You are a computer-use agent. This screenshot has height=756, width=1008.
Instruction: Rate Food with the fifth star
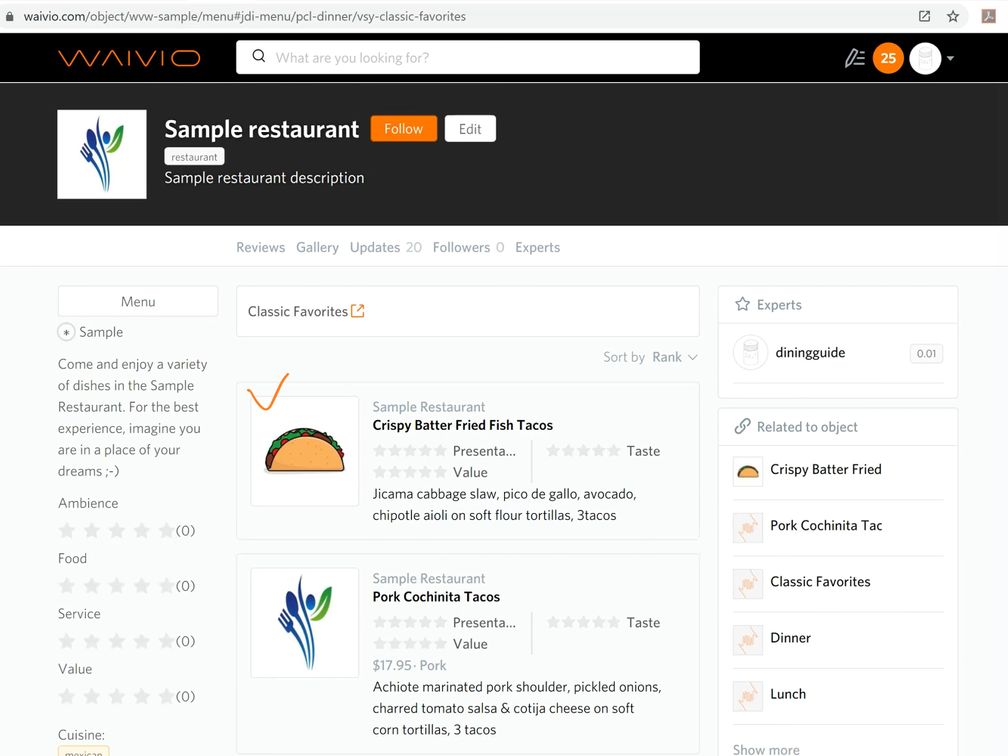pyautogui.click(x=166, y=586)
